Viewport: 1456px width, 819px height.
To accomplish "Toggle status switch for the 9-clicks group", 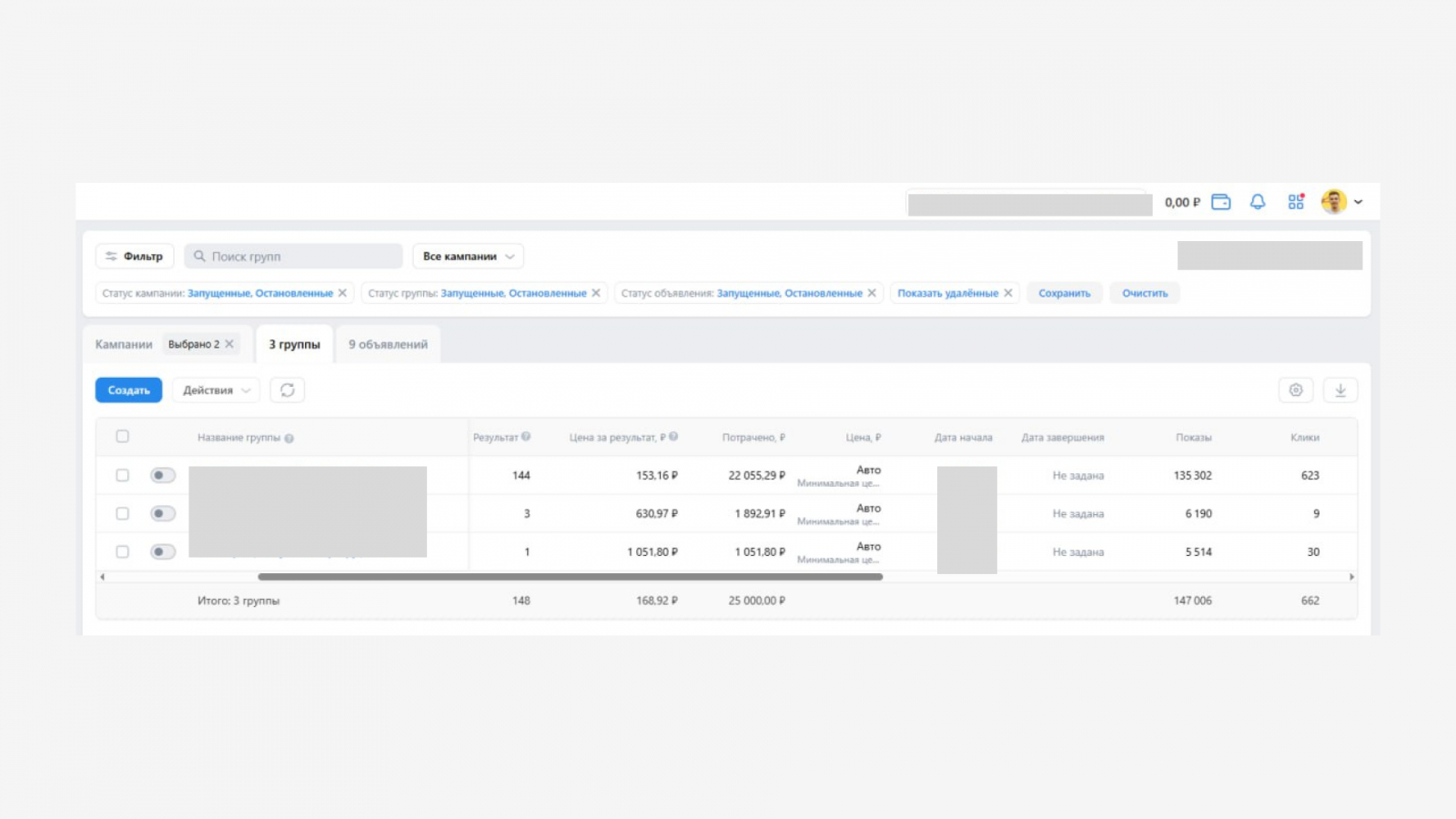I will (x=163, y=513).
